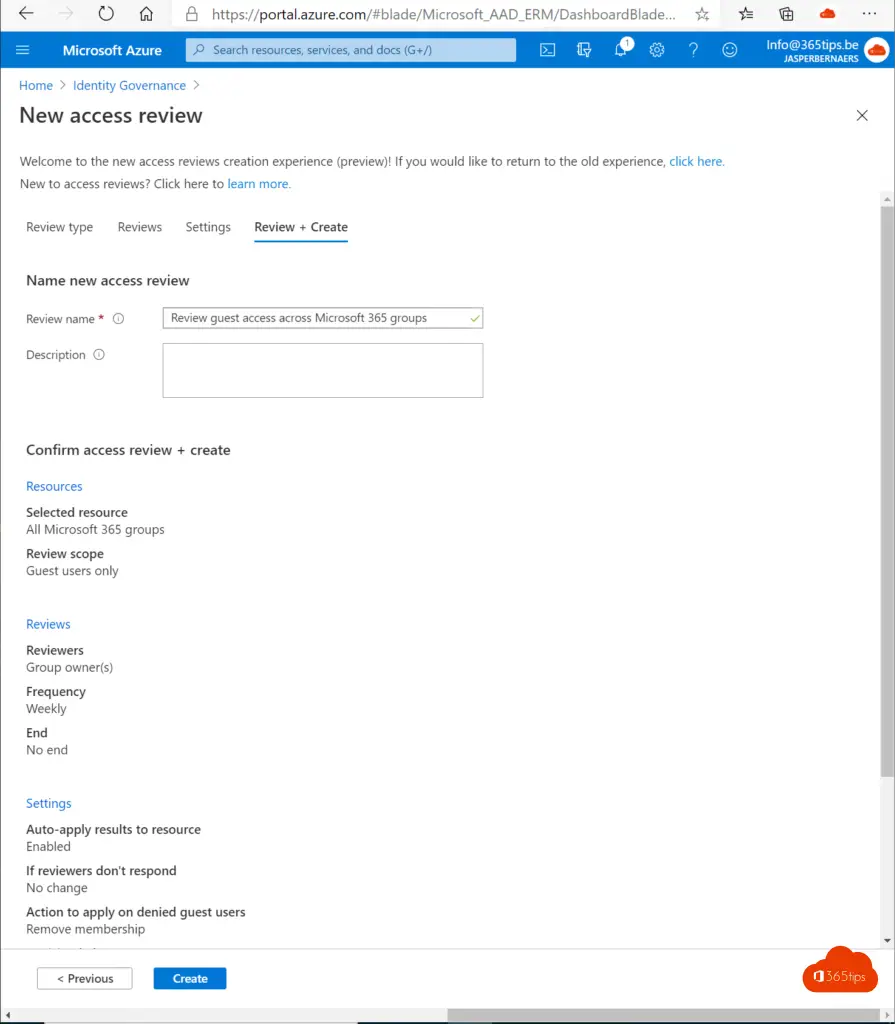Open the Azure help question mark
The image size is (895, 1024).
click(x=693, y=50)
